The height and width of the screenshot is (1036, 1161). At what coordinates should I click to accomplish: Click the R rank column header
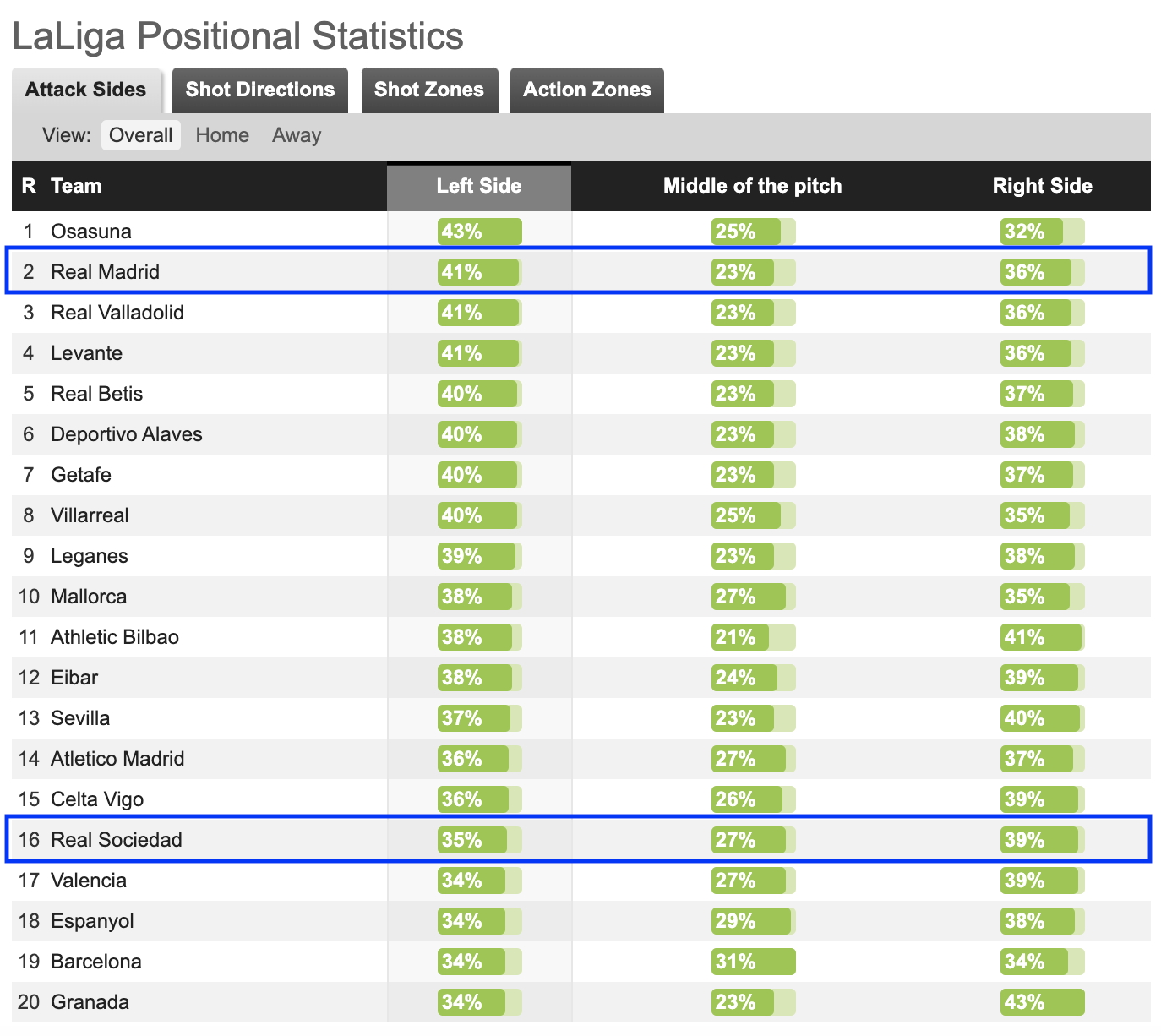[x=29, y=186]
